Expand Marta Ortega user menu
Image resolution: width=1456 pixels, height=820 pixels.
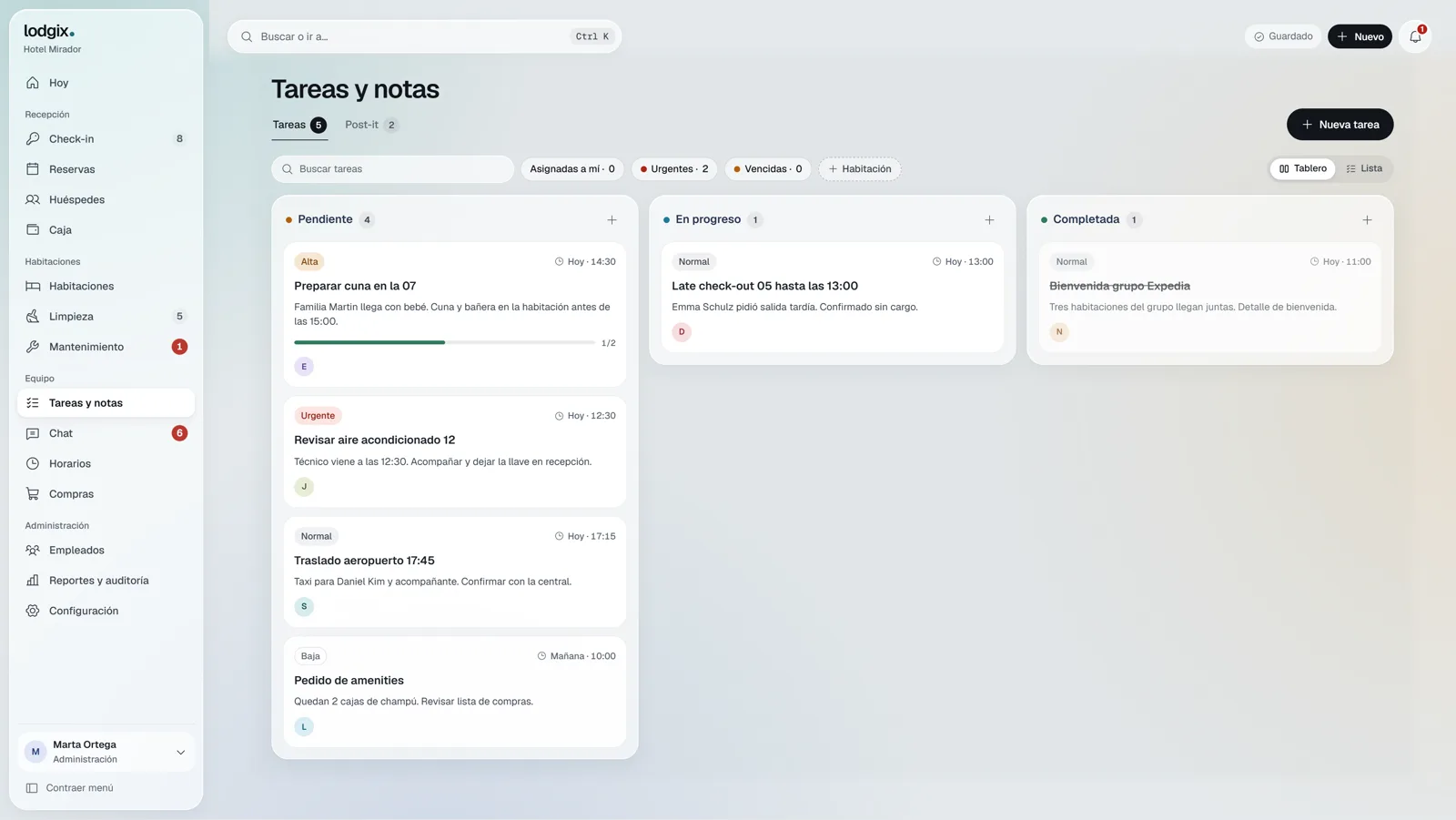point(106,752)
